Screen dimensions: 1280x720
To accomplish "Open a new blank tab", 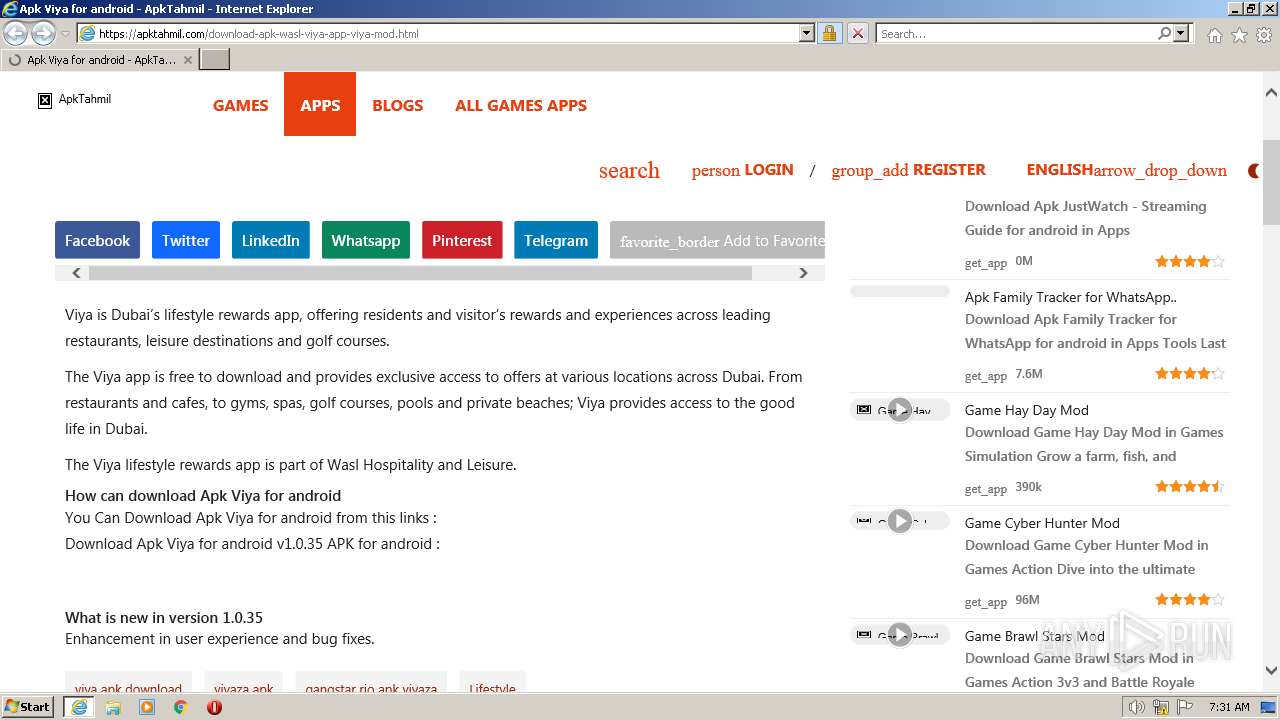I will 215,60.
